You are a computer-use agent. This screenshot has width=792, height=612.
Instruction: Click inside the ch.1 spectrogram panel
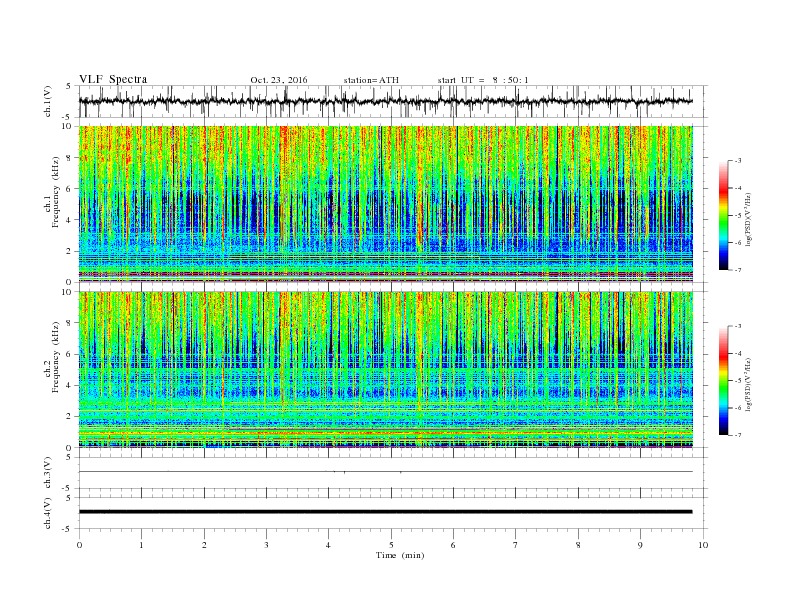pos(386,204)
